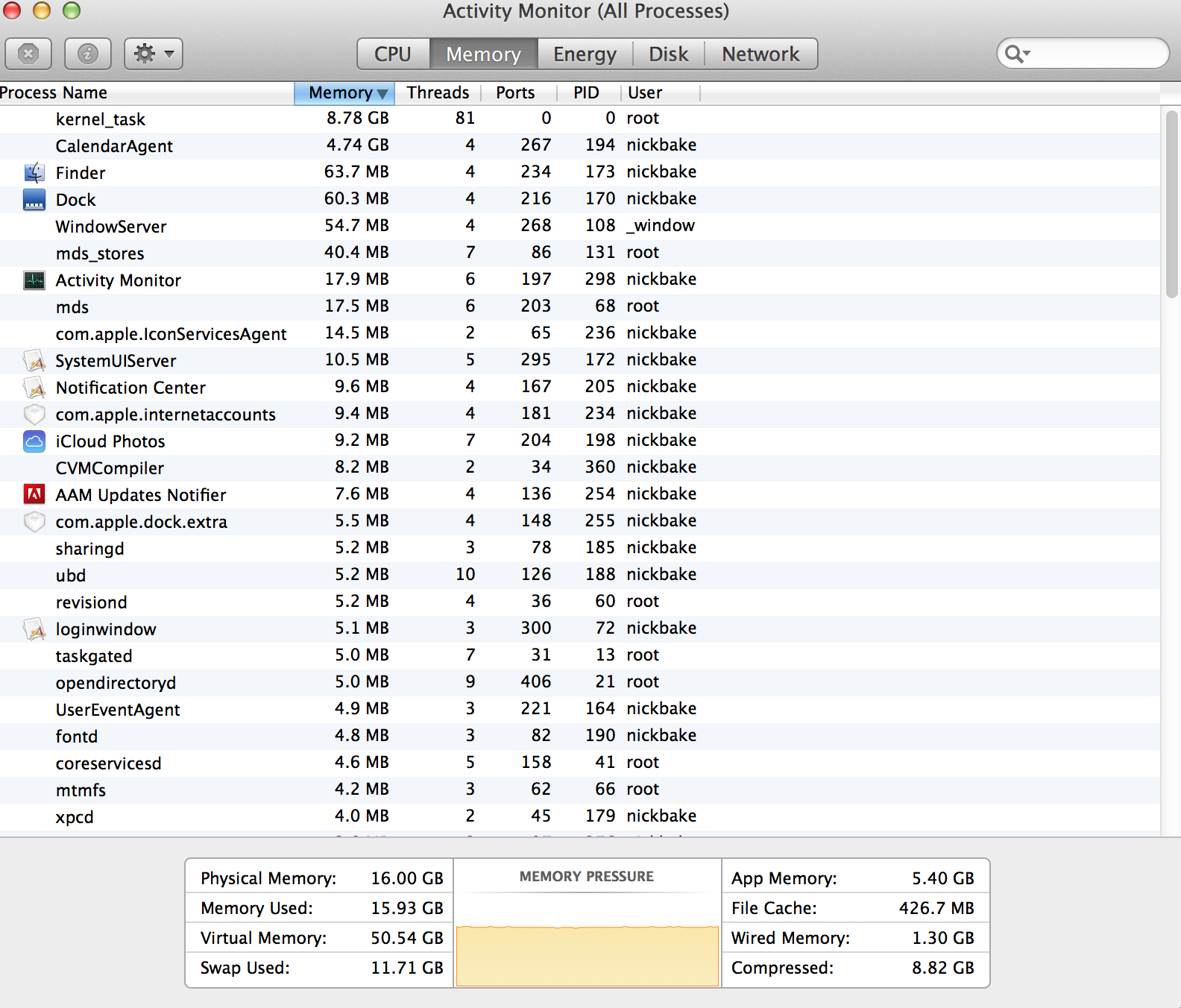Screen dimensions: 1181x1008
Task: Select the sharingd process row
Action: tap(580, 549)
